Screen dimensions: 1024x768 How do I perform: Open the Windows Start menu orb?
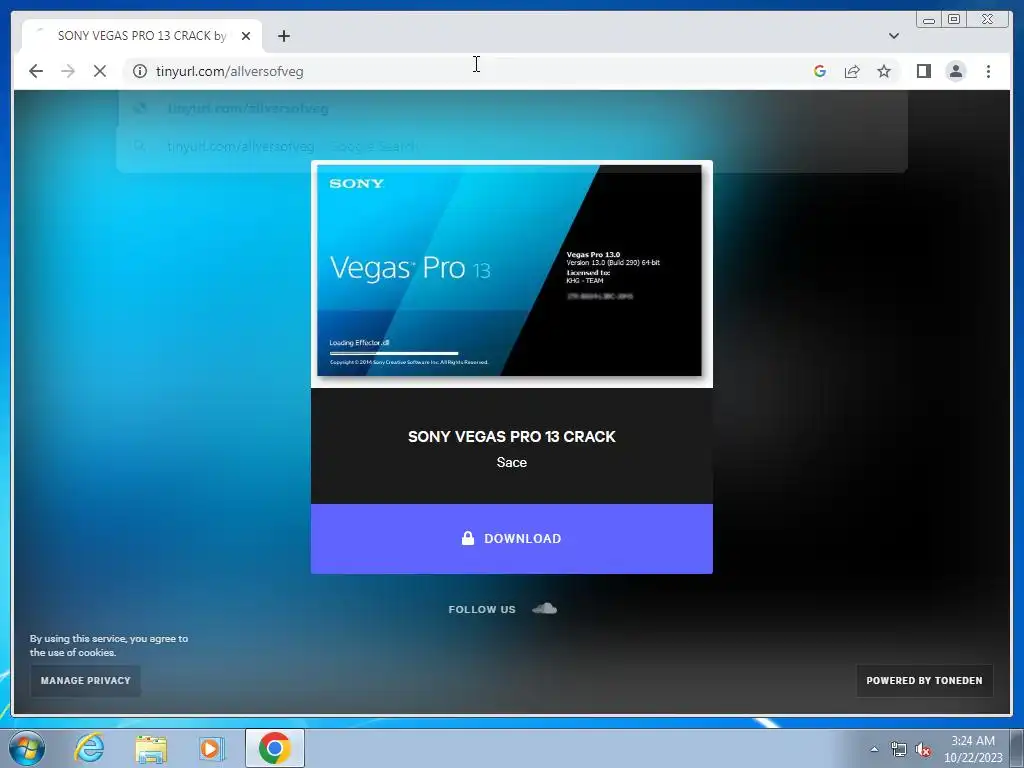coord(27,748)
